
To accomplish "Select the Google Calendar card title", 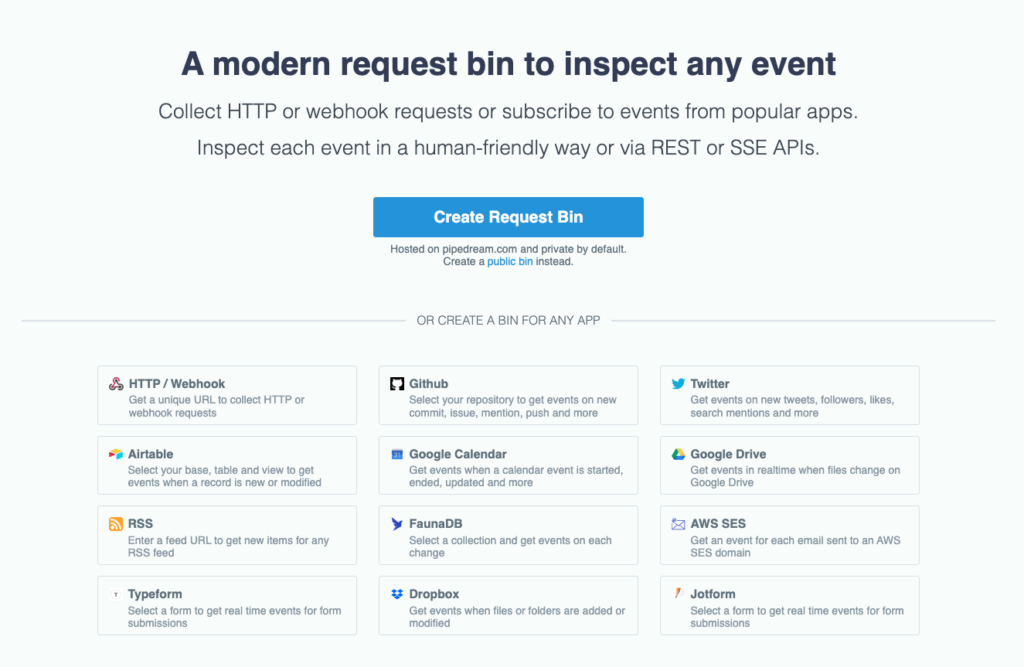I will pos(458,454).
